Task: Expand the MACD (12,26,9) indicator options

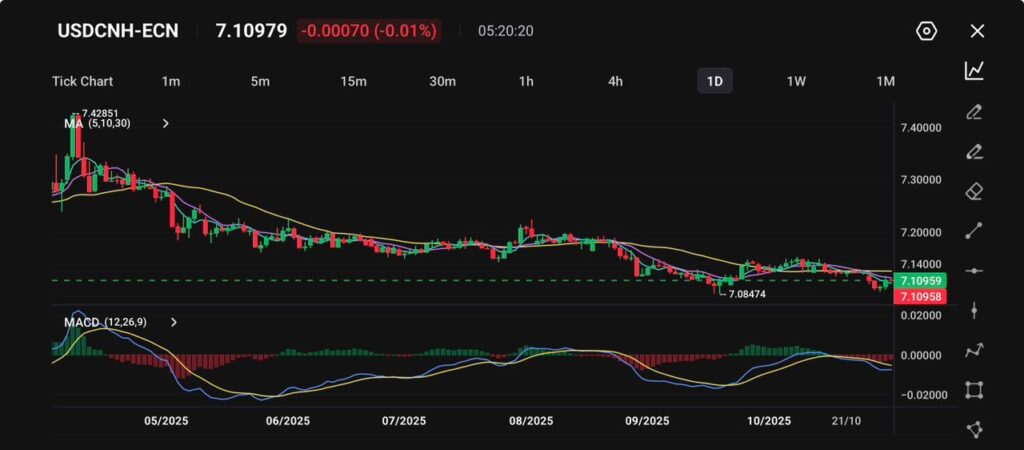Action: point(174,323)
